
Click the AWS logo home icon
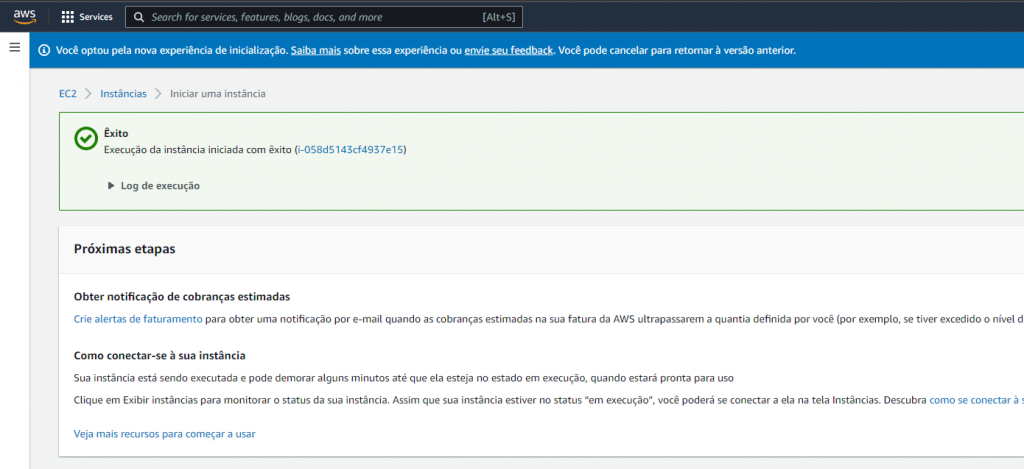tap(25, 16)
